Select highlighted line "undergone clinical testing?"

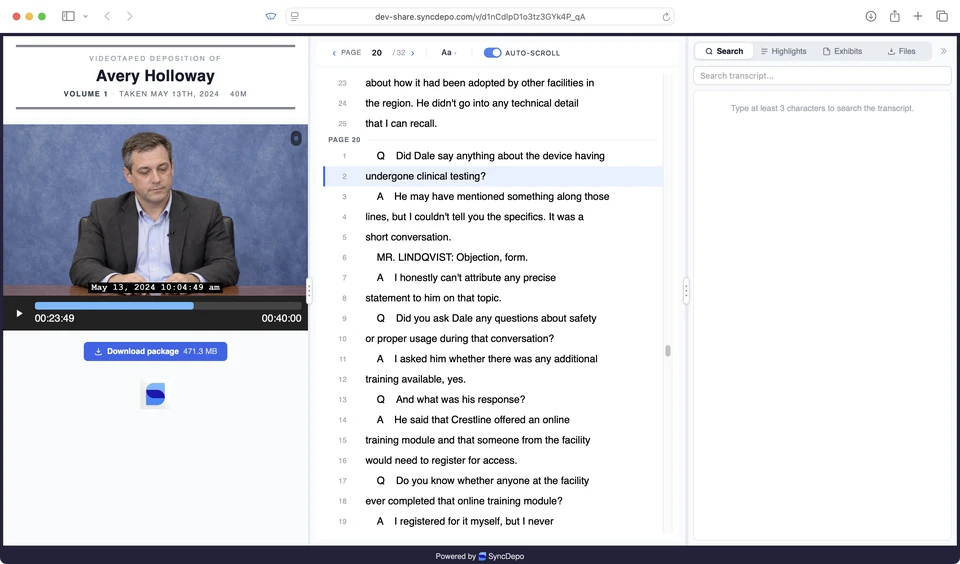tap(493, 176)
